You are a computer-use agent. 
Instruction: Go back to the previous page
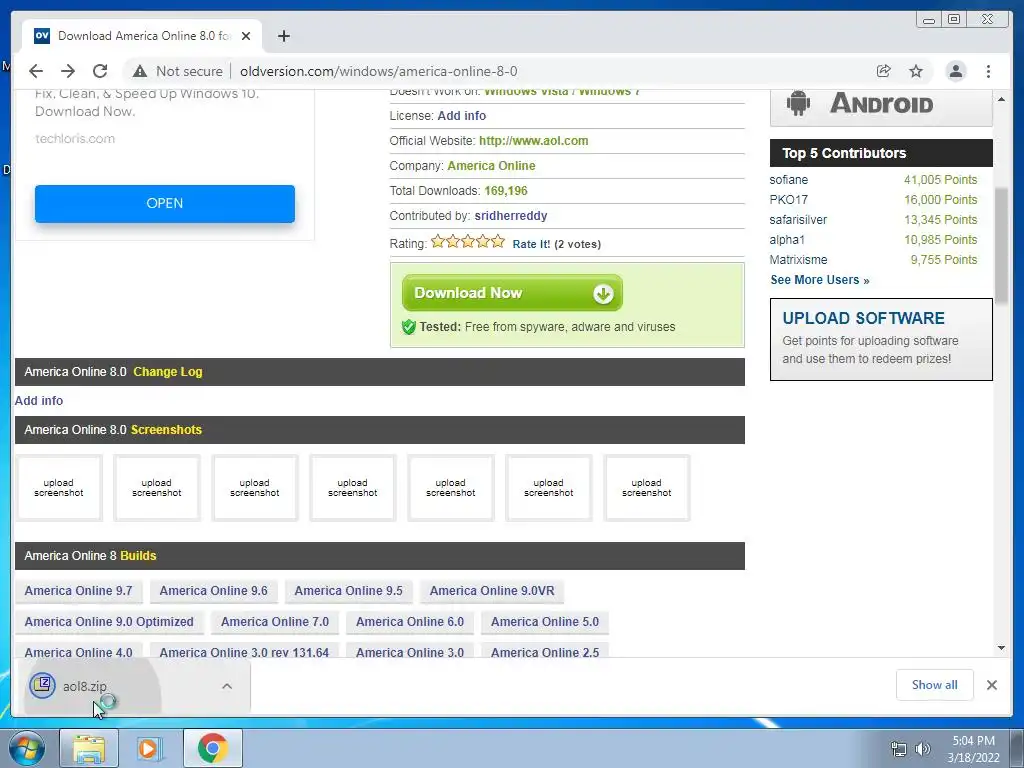36,71
